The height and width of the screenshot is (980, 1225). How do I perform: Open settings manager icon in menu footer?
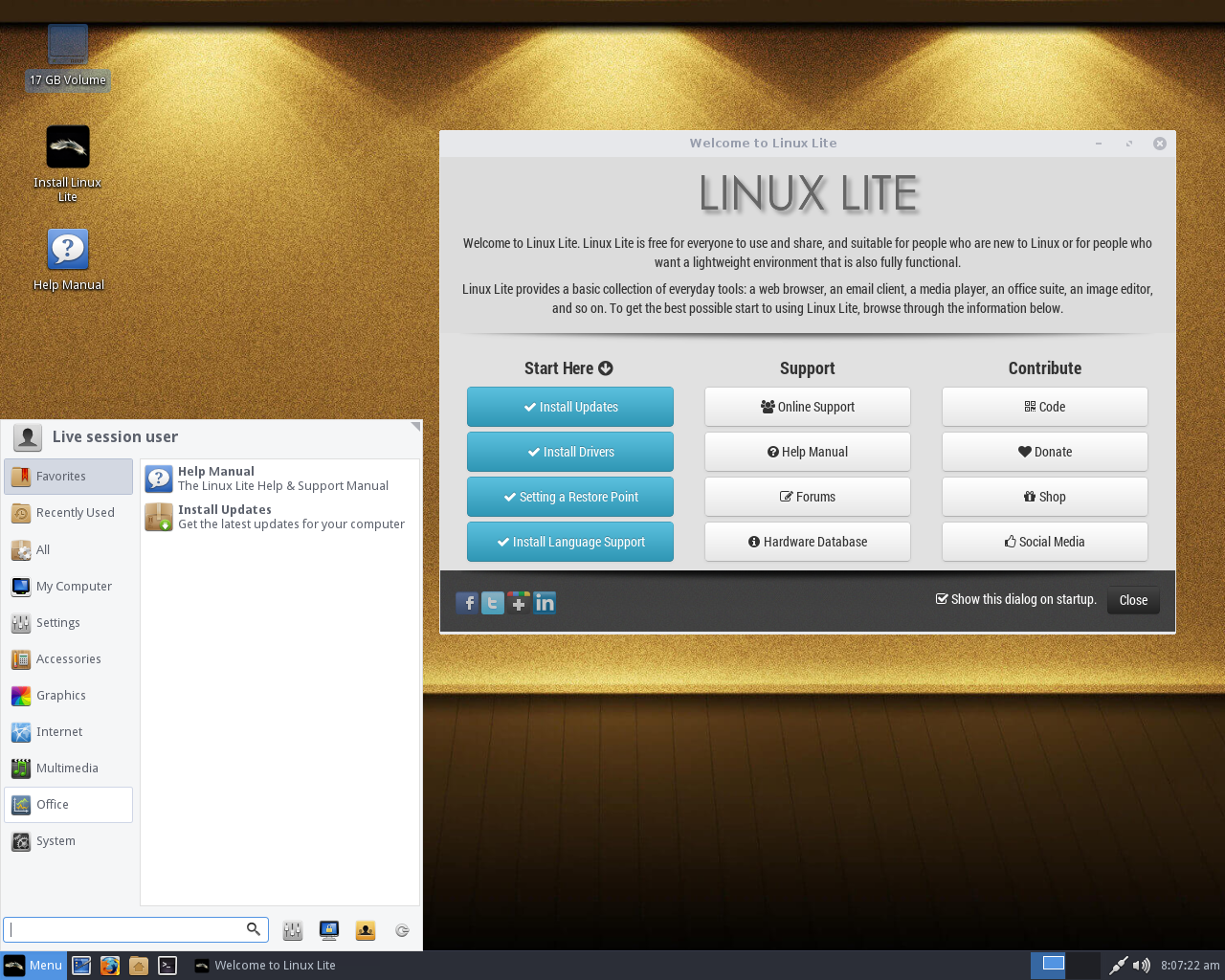coord(293,930)
